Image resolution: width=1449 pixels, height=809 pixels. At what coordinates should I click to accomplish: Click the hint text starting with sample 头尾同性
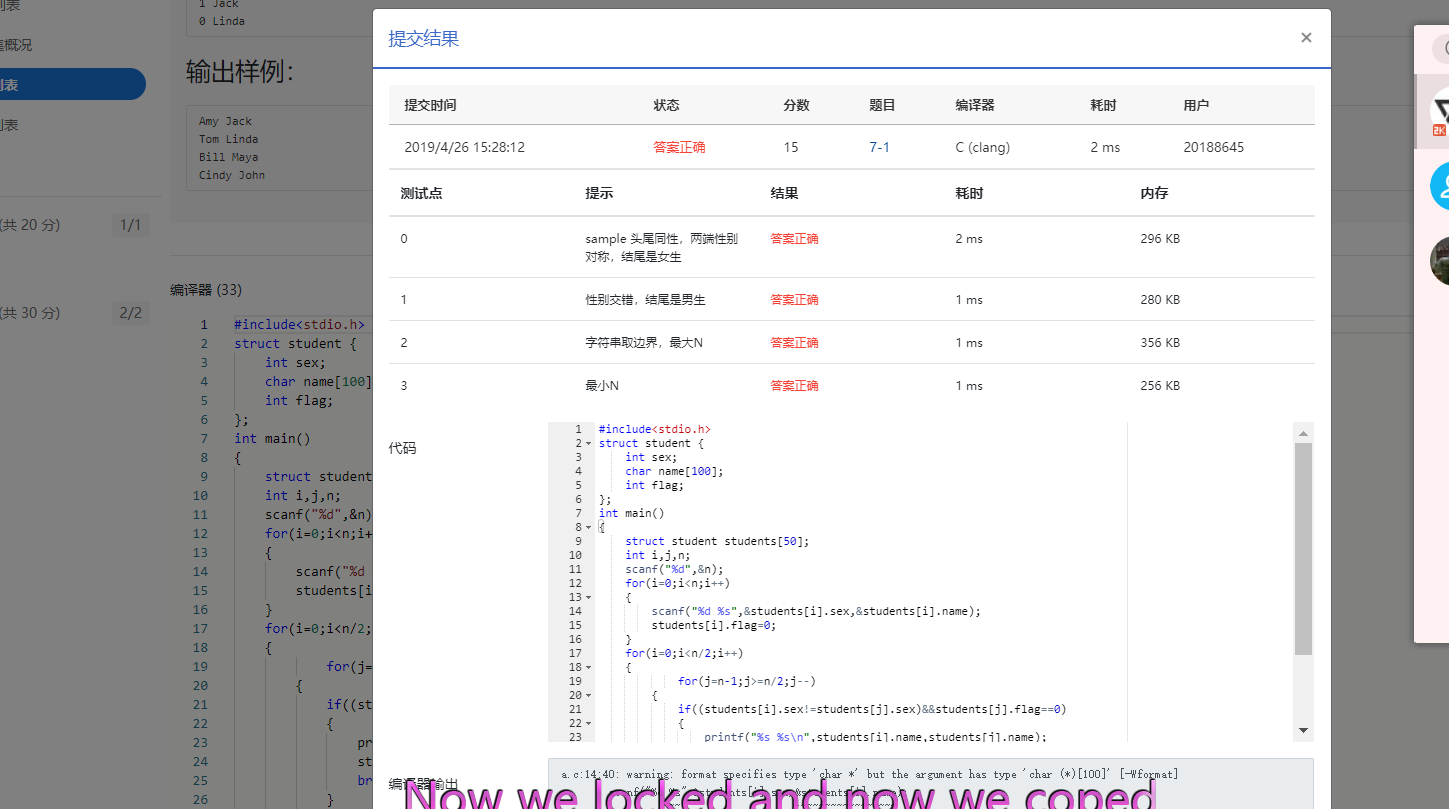tap(661, 248)
